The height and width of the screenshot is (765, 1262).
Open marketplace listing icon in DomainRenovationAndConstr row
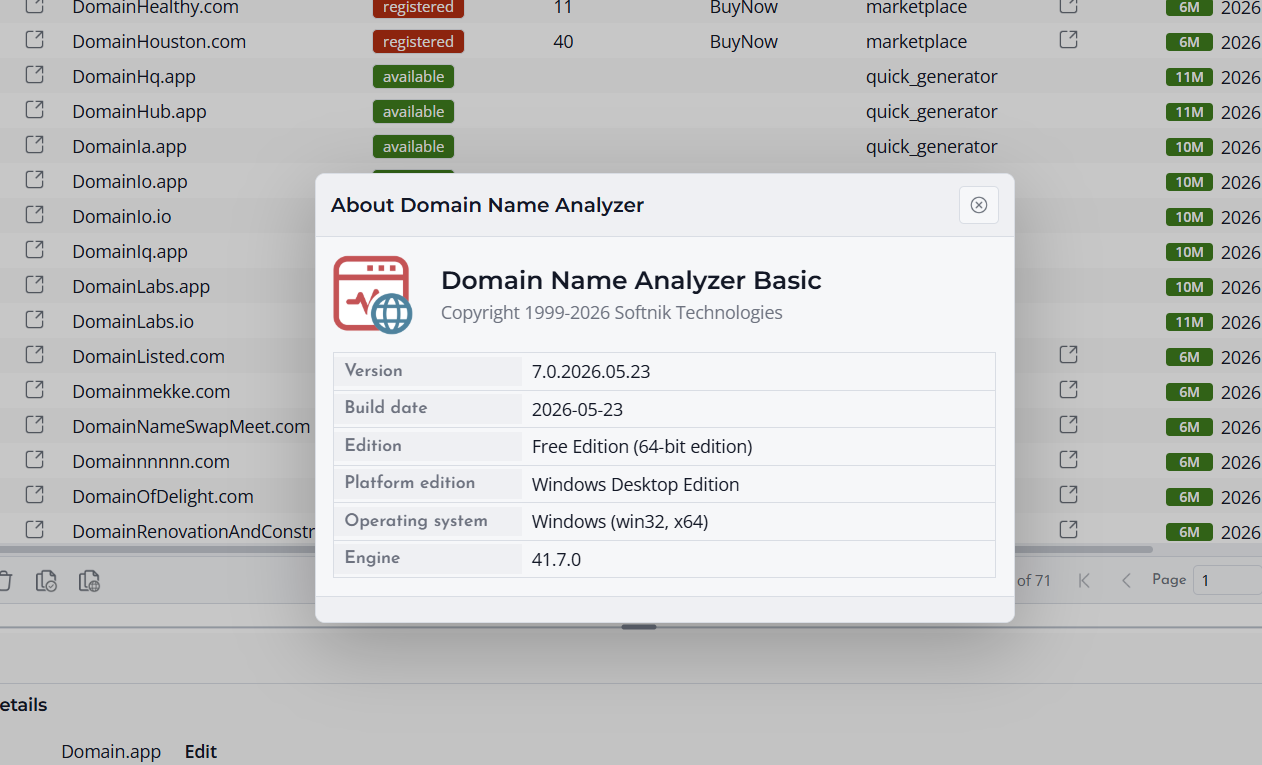(1068, 530)
